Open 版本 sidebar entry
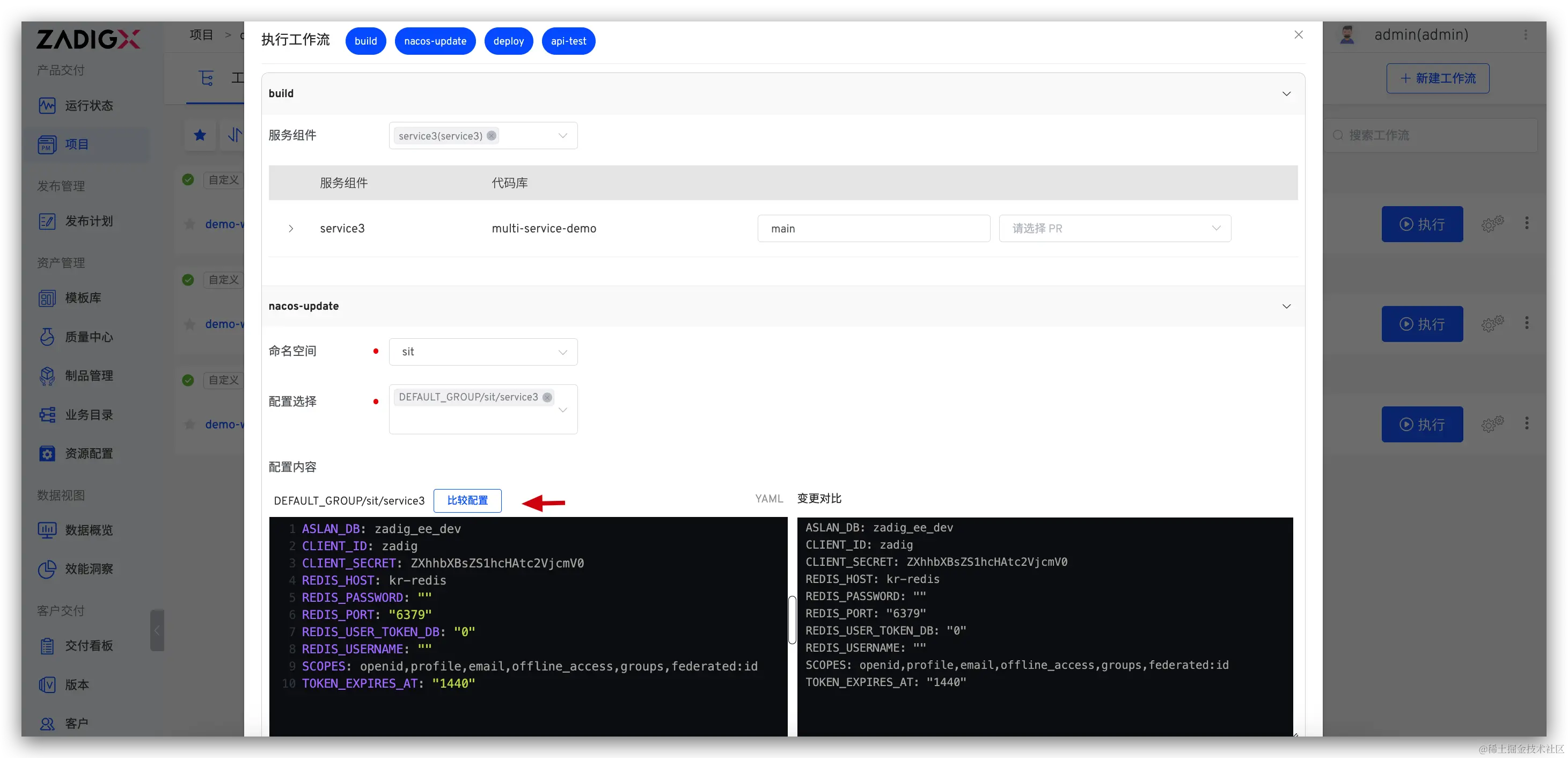The height and width of the screenshot is (758, 1568). click(x=64, y=684)
